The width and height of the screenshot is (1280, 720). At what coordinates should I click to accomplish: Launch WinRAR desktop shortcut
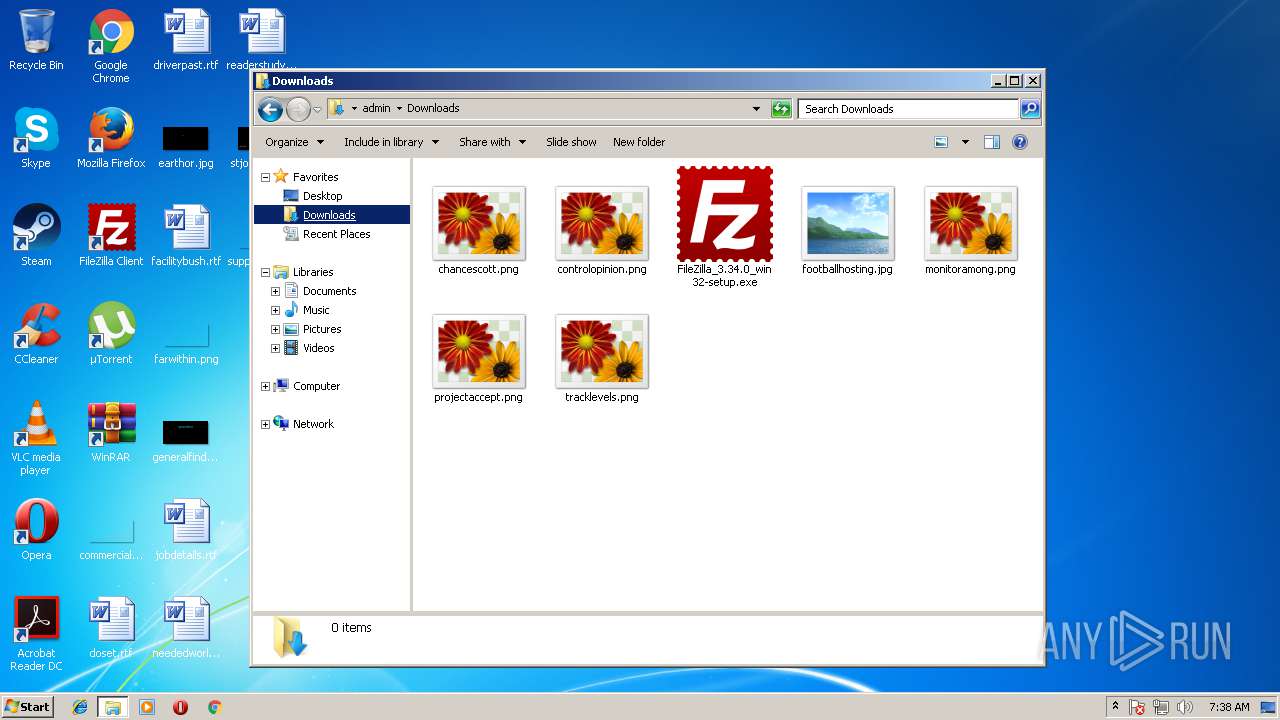[x=111, y=432]
